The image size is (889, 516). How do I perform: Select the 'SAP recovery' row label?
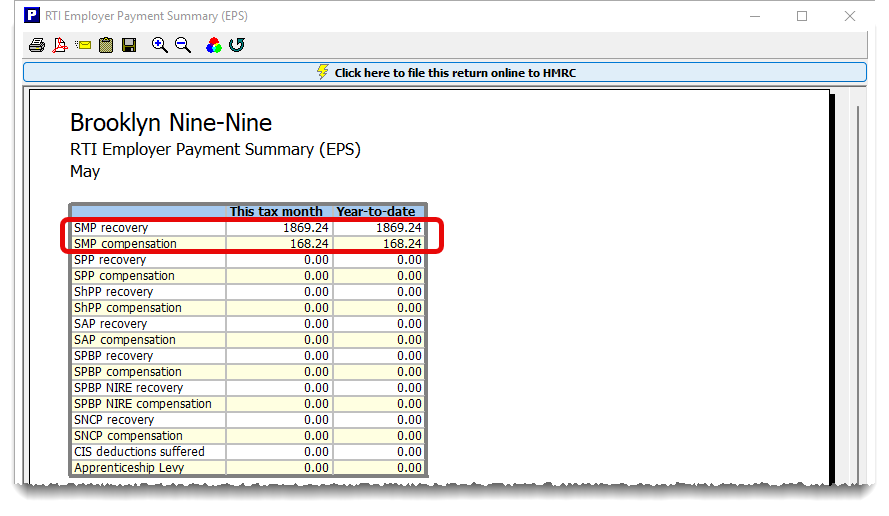pos(111,324)
